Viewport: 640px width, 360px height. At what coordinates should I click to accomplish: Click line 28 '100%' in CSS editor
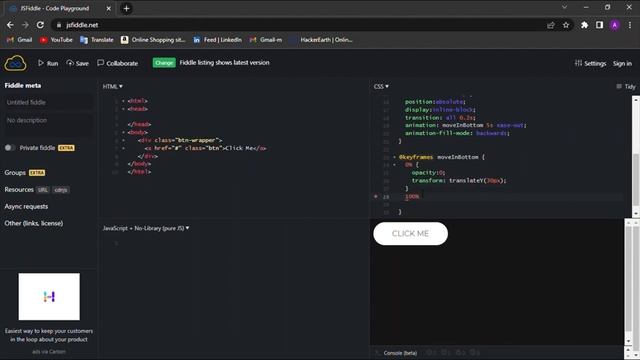click(x=412, y=197)
